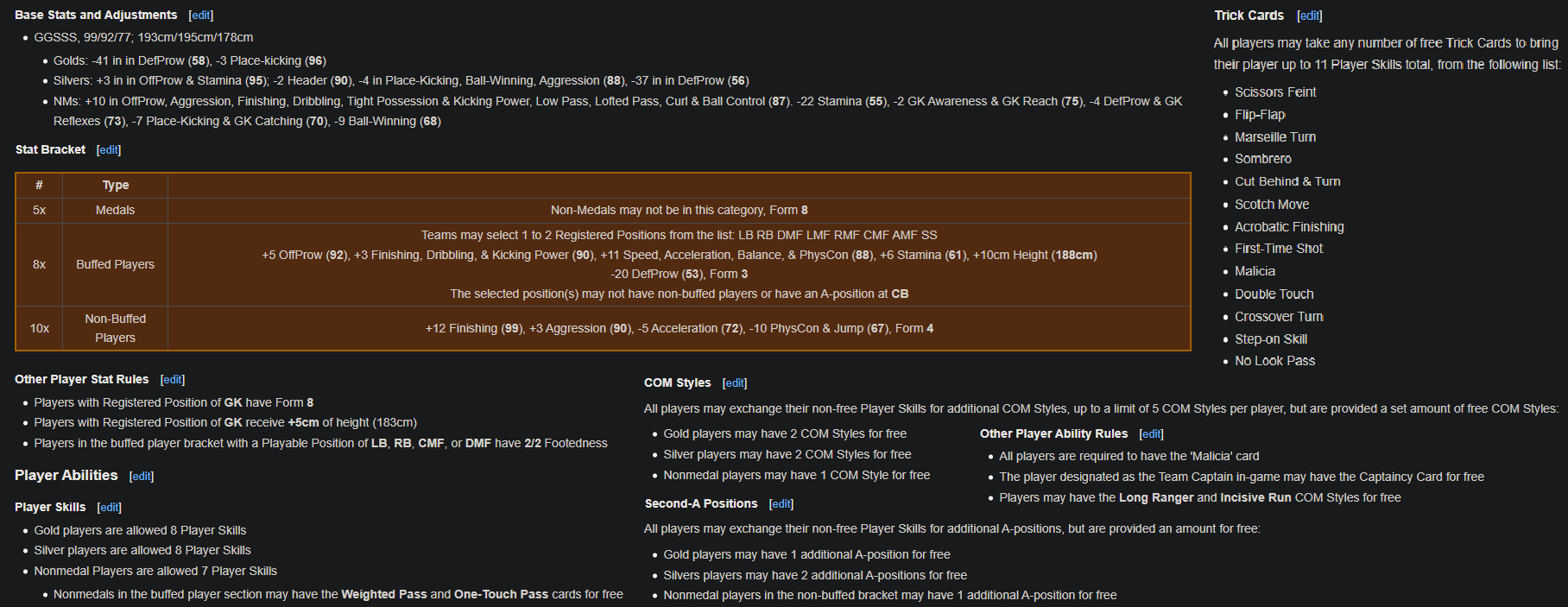
Task: Click Gold players 2 COM Styles line
Action: pyautogui.click(x=785, y=433)
